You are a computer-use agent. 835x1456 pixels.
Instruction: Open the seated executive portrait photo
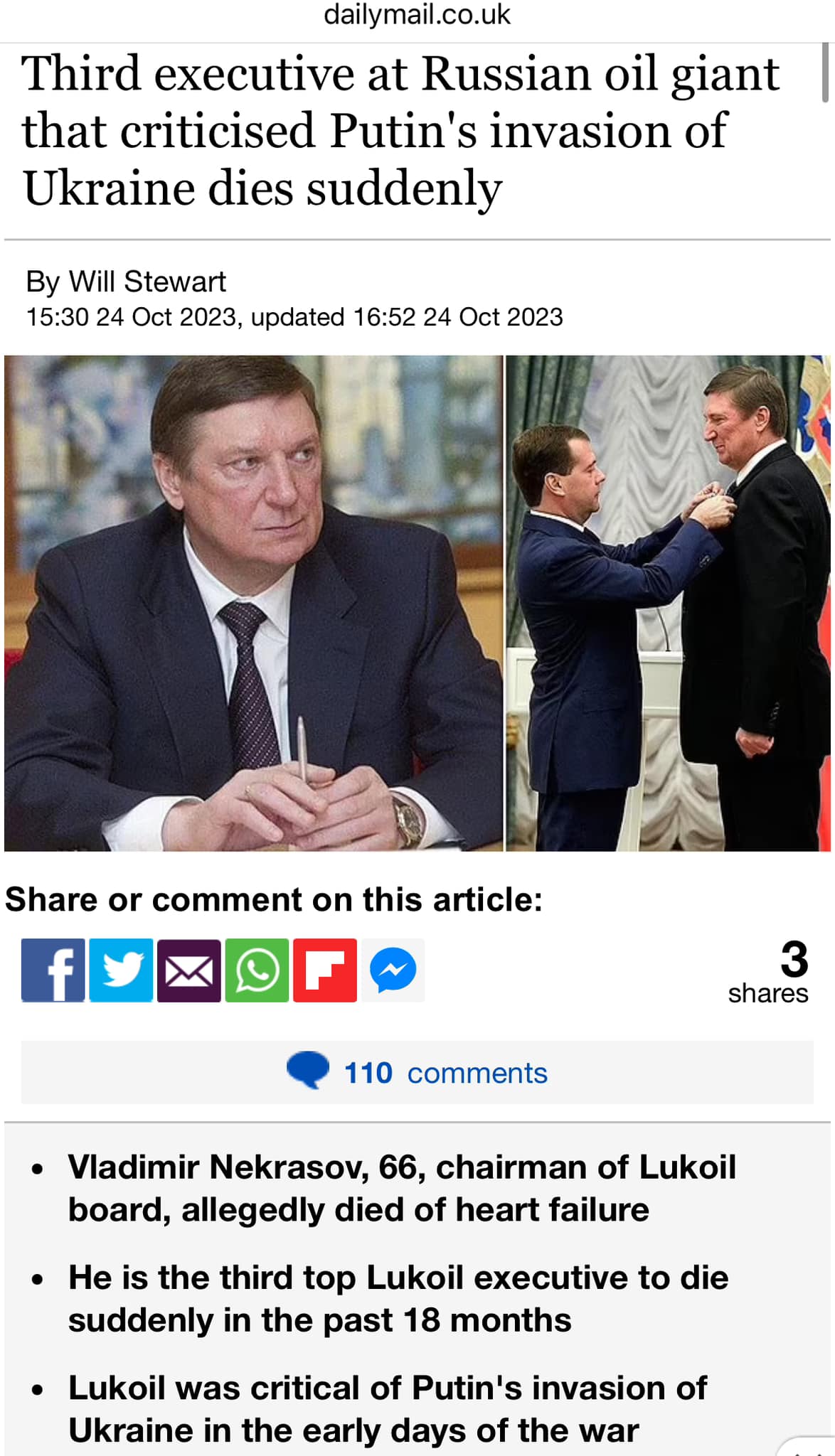pos(253,603)
